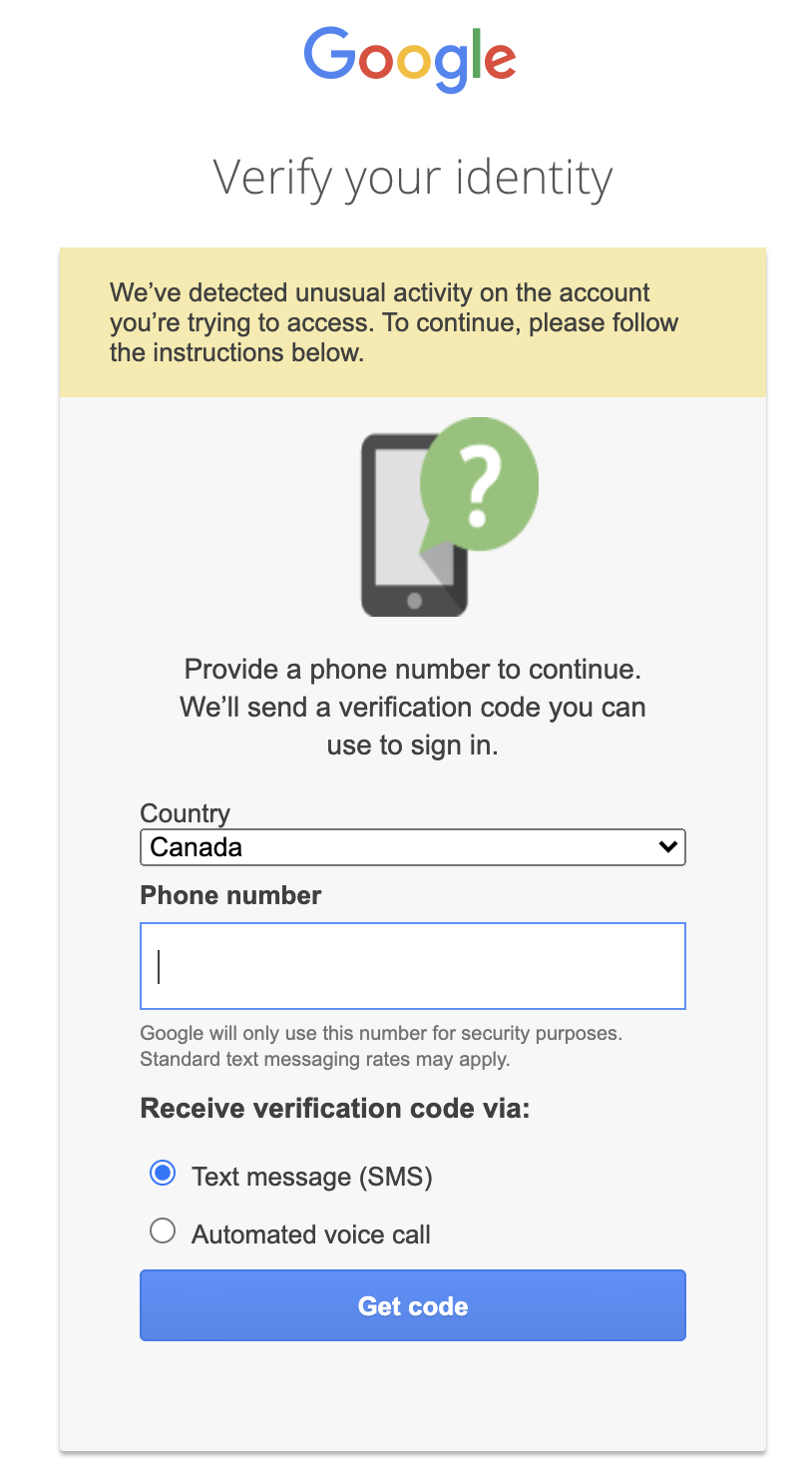Change the selected country from Canada
The width and height of the screenshot is (812, 1473).
click(x=413, y=847)
